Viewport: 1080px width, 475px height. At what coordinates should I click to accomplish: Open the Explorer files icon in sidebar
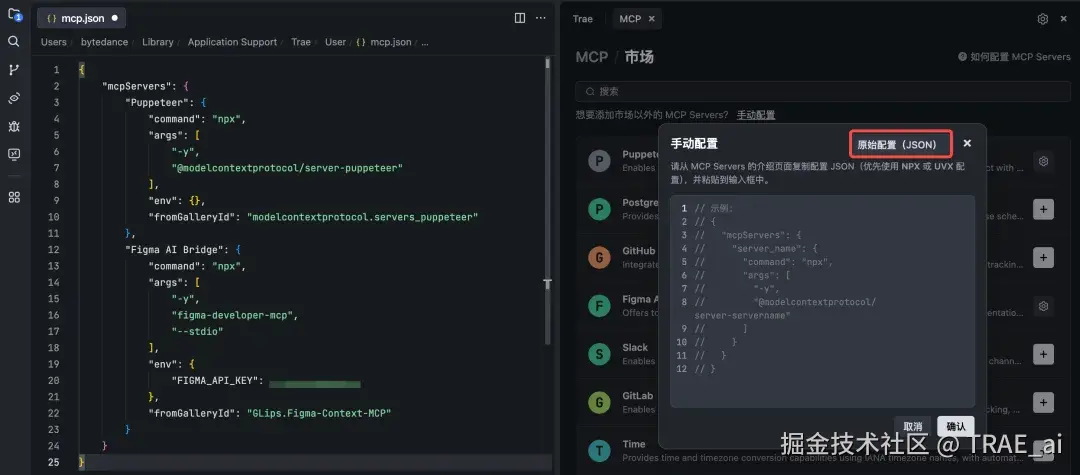(14, 13)
